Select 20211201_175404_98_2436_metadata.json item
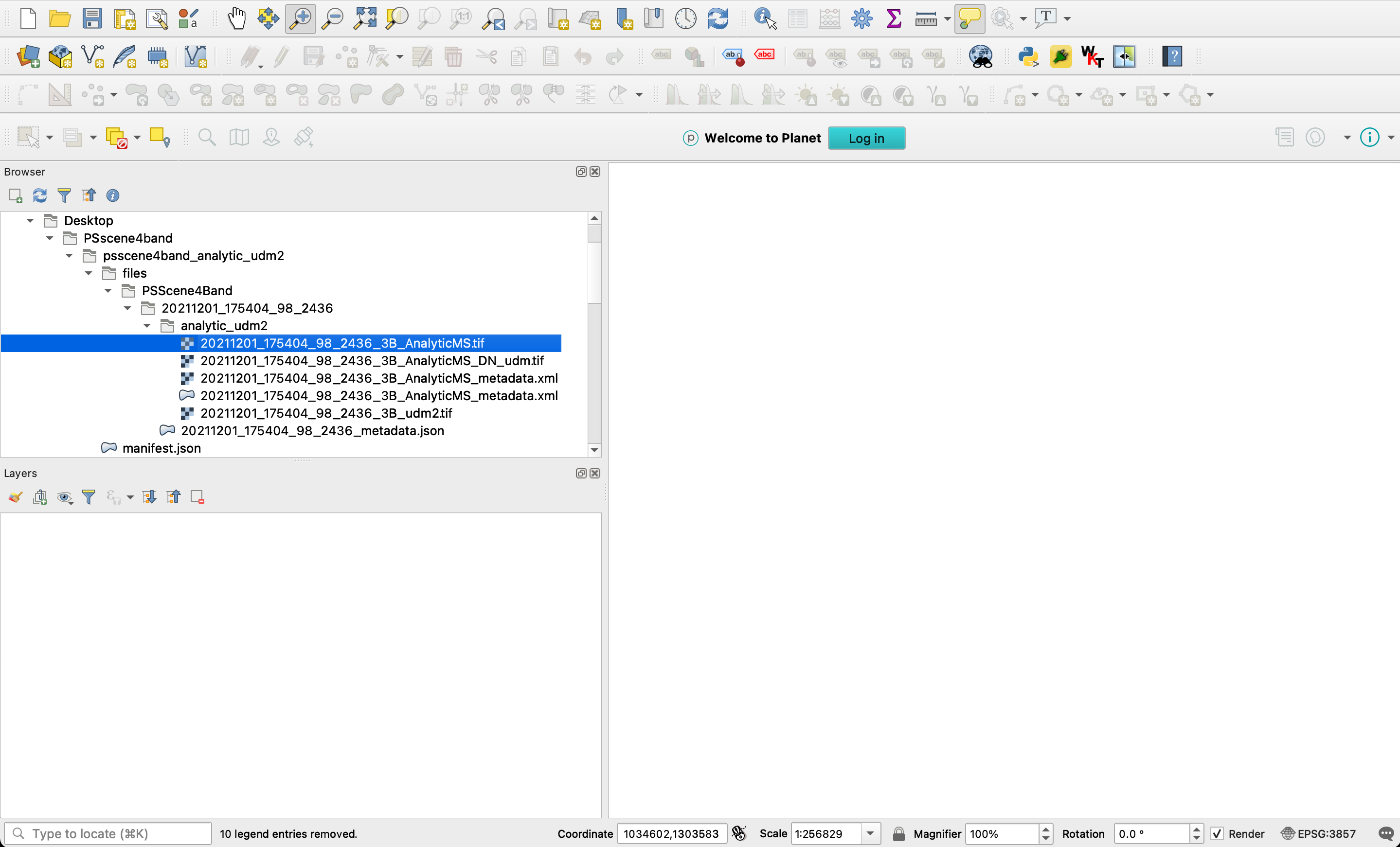This screenshot has height=847, width=1400. click(x=312, y=431)
